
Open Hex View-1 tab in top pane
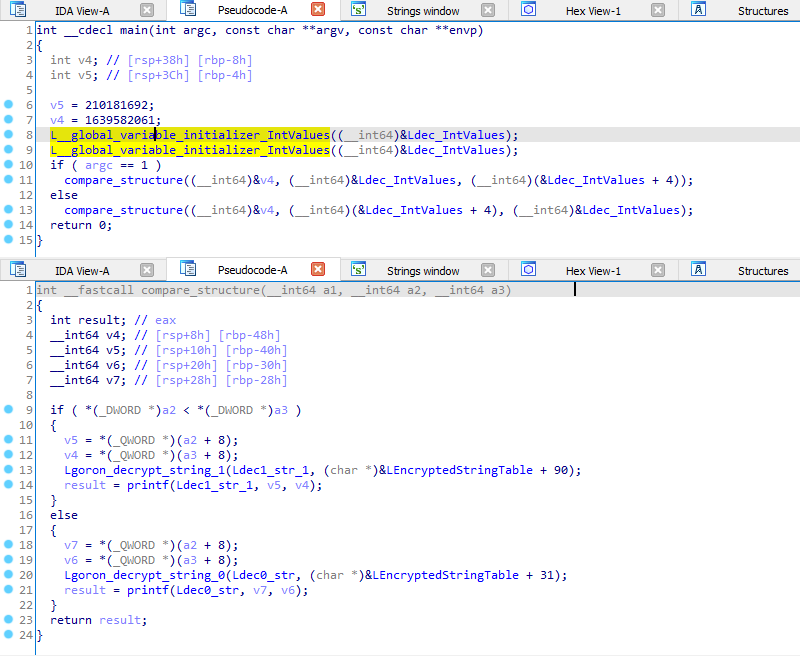click(593, 11)
